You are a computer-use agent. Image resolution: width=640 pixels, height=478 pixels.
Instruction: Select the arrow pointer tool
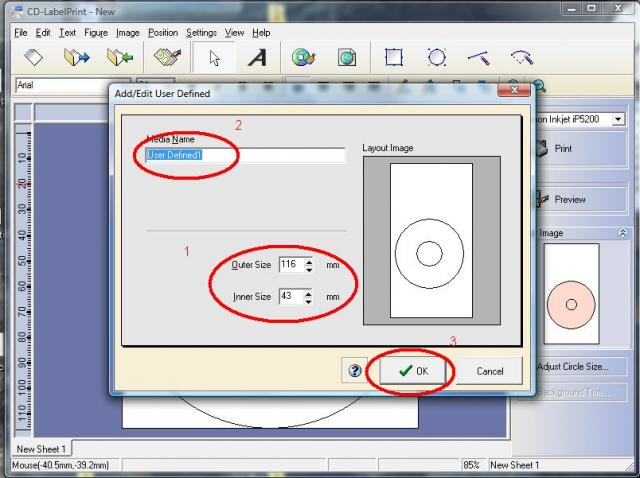pos(214,58)
